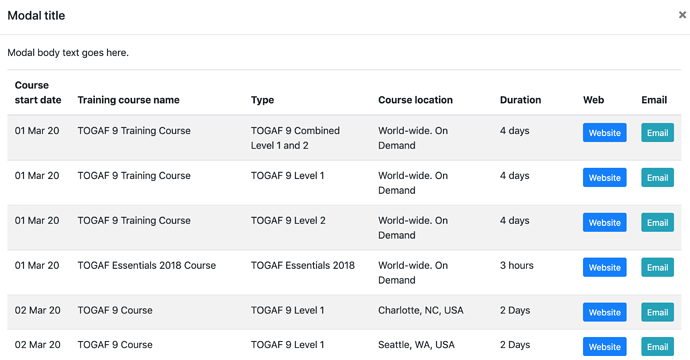Click '2 Days' duration in Seattle row
The image size is (690, 360).
pyautogui.click(x=515, y=345)
